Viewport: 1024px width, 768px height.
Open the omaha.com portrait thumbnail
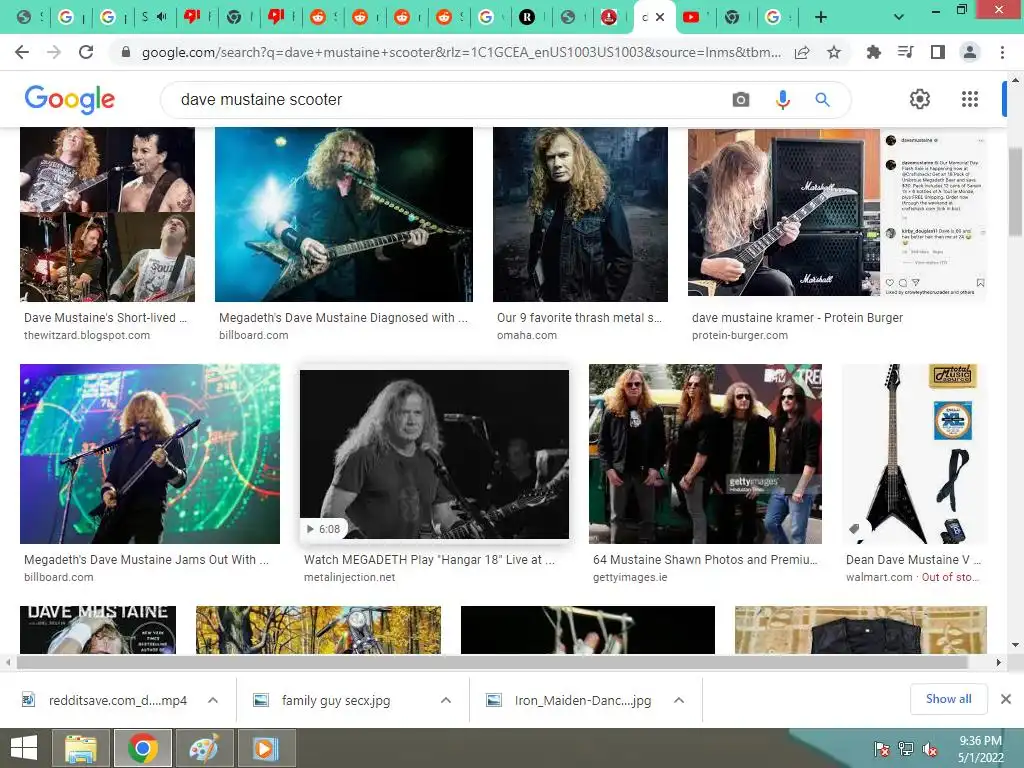point(580,214)
